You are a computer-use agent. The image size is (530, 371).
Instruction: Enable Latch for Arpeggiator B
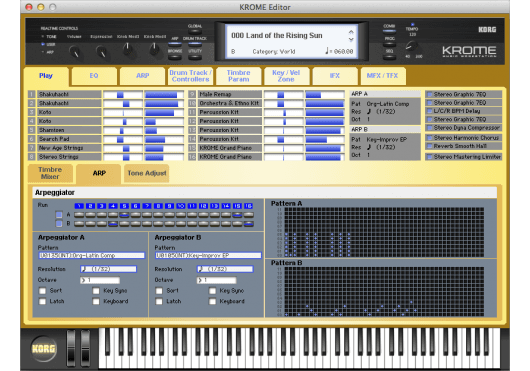coord(159,301)
